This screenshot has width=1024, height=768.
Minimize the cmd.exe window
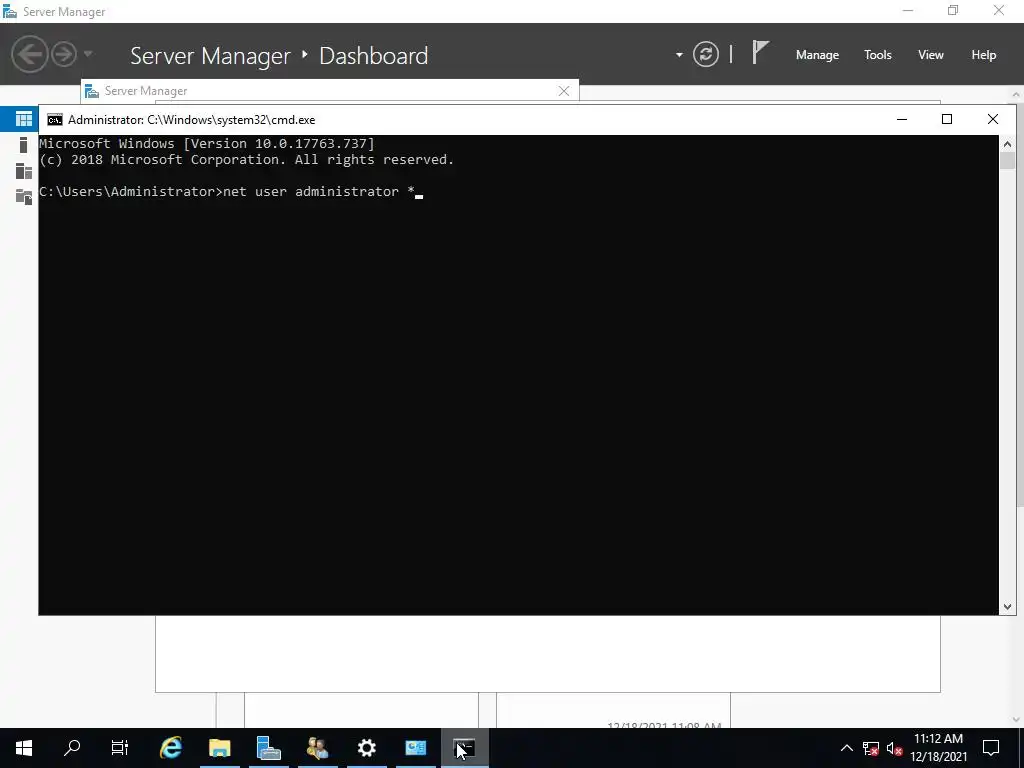point(902,120)
